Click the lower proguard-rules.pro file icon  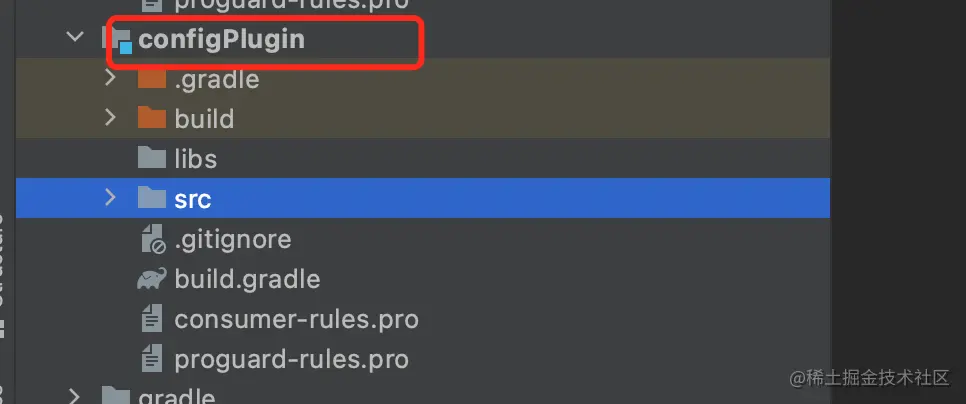point(152,359)
